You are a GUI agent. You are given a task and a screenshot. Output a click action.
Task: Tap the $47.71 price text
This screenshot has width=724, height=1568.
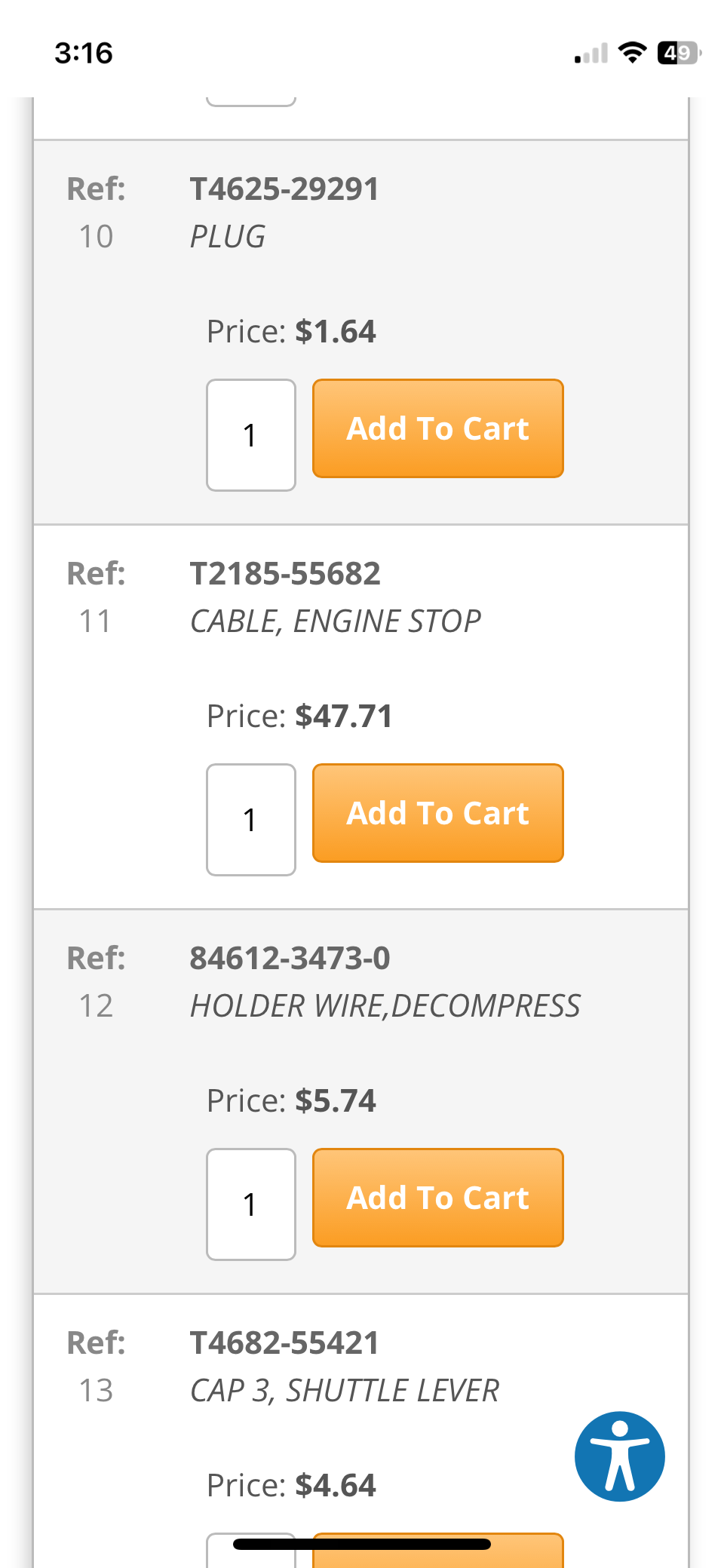[344, 716]
